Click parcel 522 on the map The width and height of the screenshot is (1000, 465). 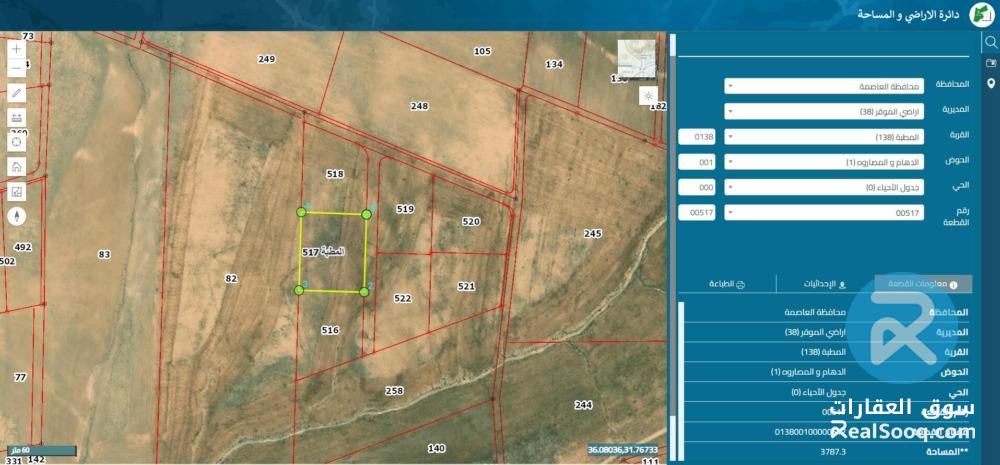(x=402, y=298)
